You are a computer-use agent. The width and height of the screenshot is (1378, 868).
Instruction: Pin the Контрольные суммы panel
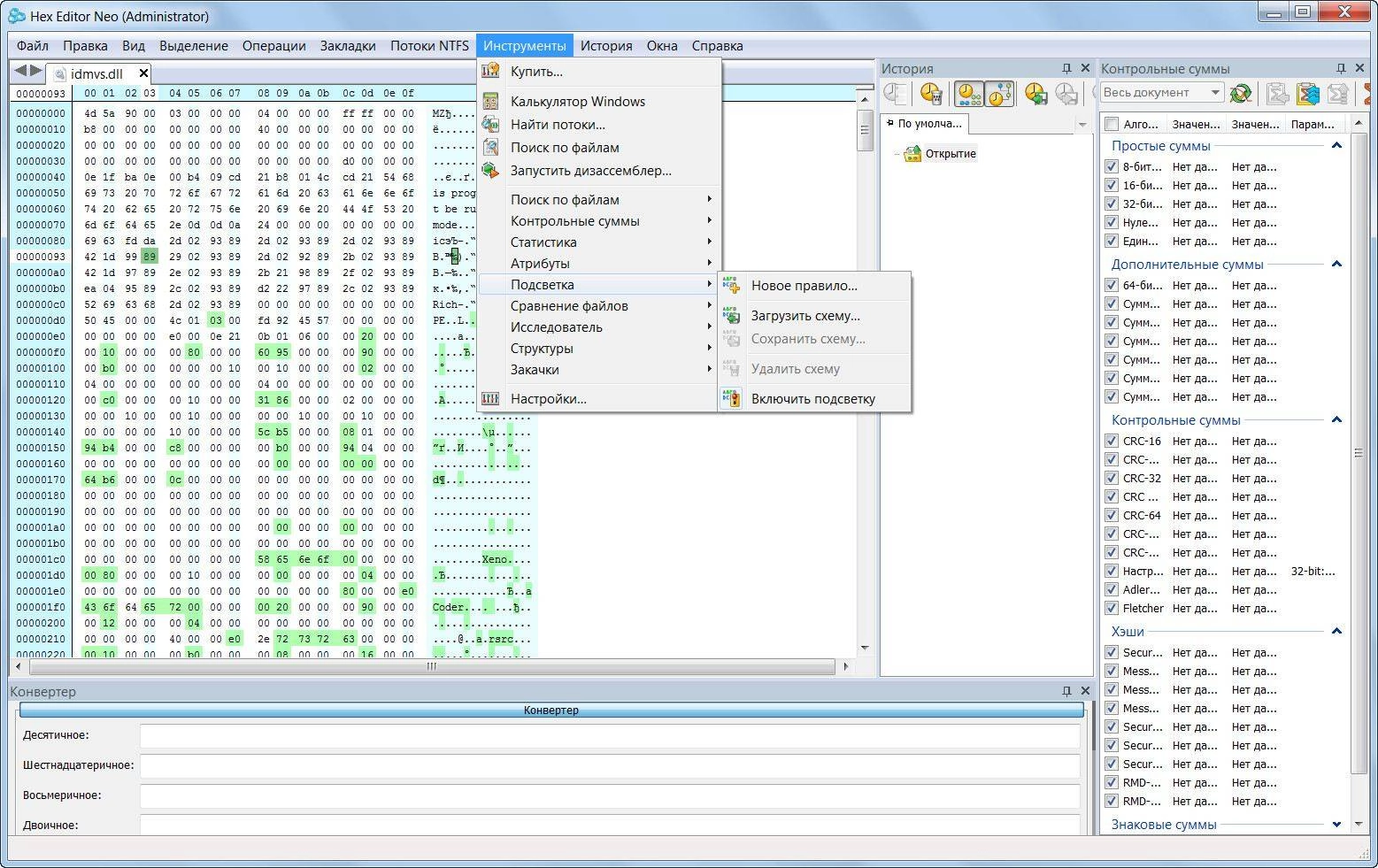(1341, 68)
